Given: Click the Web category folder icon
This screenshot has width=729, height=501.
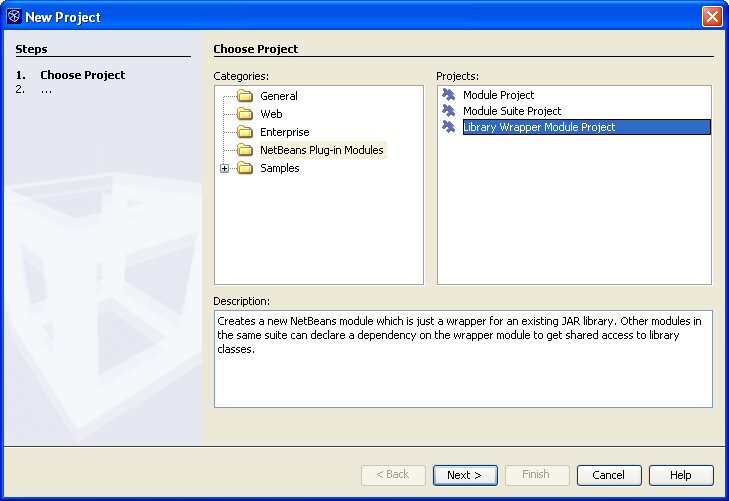Looking at the screenshot, I should [x=245, y=114].
